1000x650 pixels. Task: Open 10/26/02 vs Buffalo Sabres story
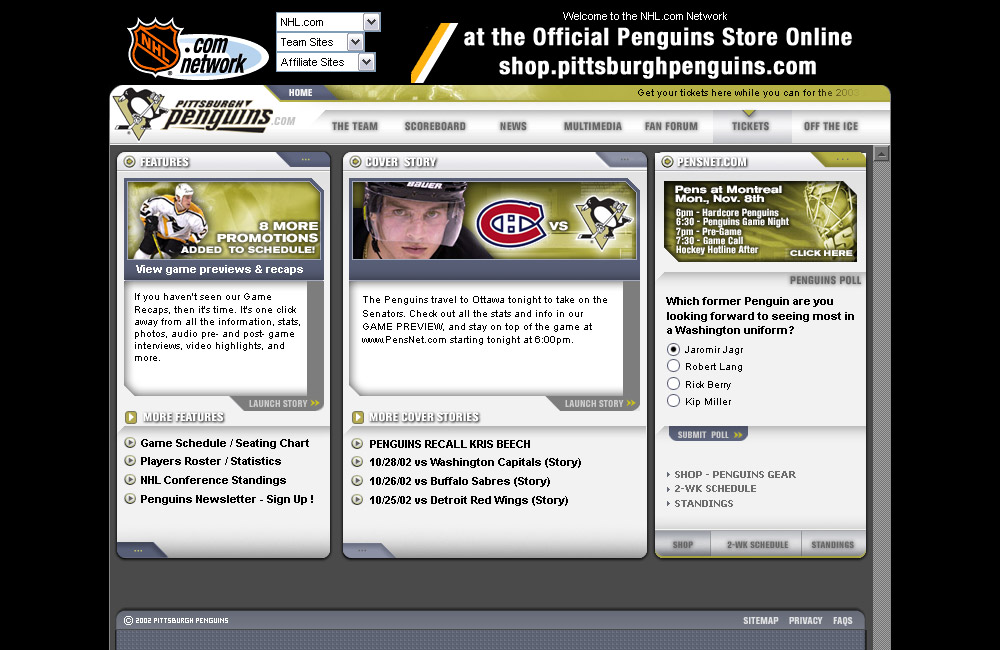click(x=459, y=481)
